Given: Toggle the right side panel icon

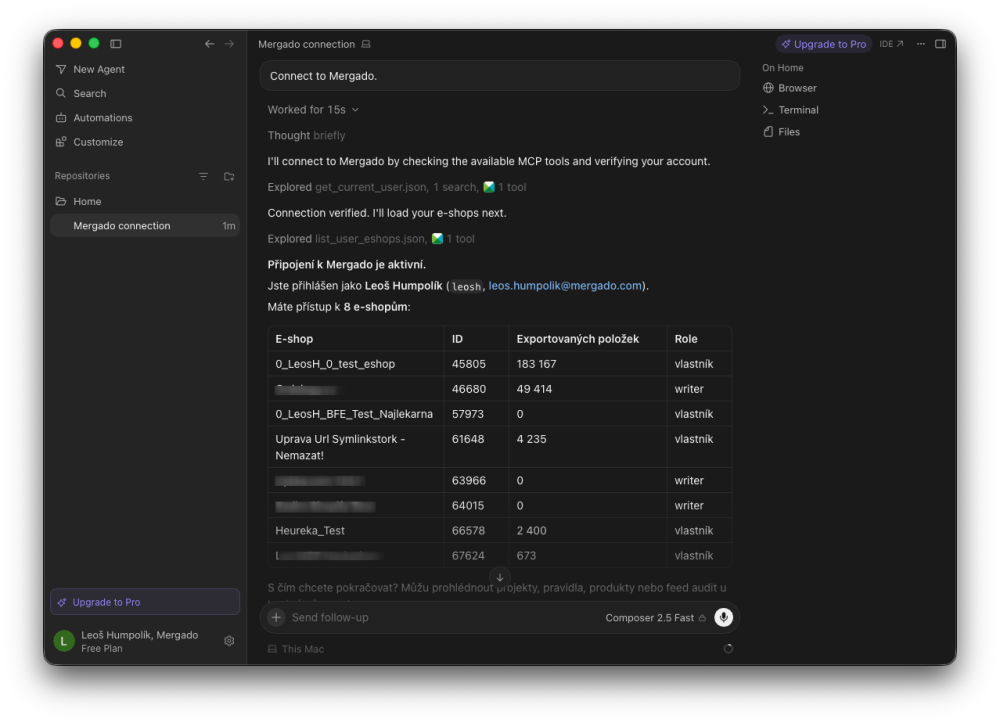Looking at the screenshot, I should click(940, 43).
